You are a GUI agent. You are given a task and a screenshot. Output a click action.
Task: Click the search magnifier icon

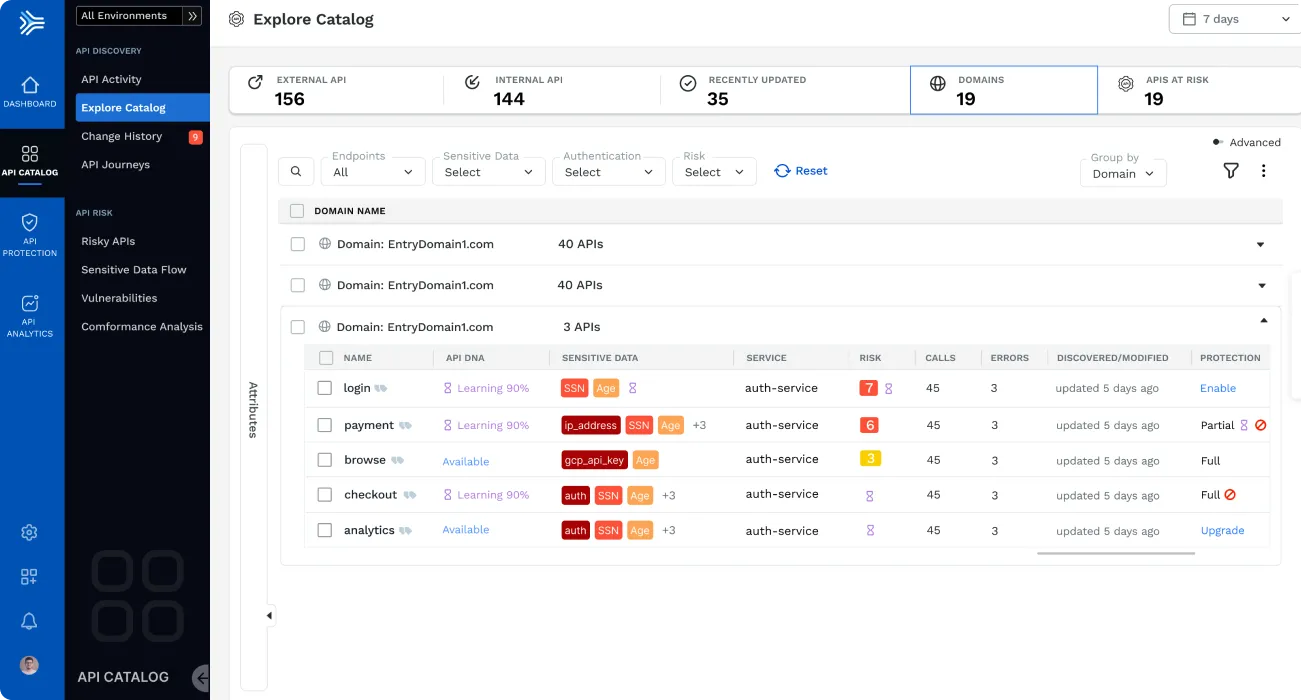[296, 171]
